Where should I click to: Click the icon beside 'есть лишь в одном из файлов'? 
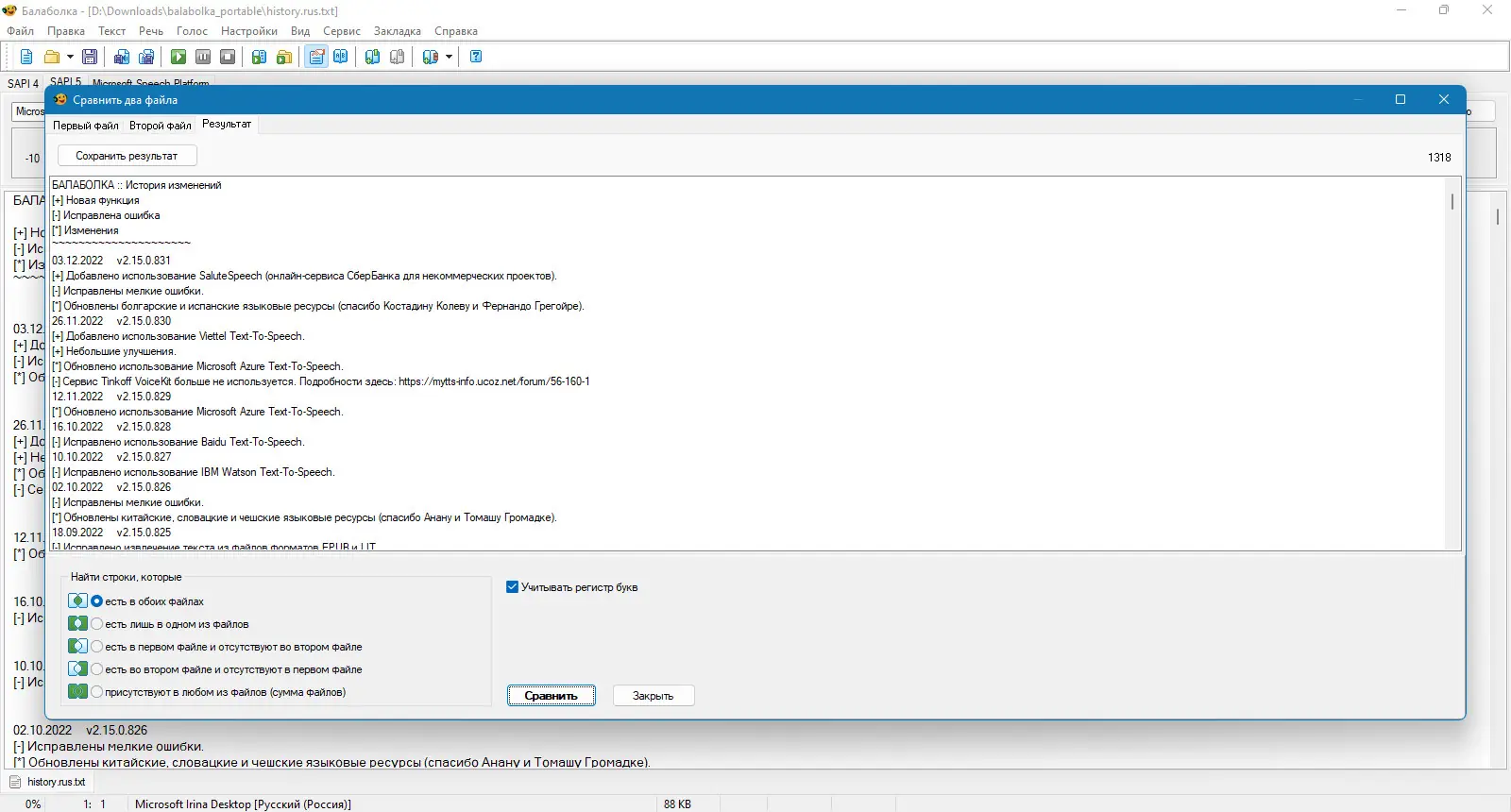coord(78,623)
